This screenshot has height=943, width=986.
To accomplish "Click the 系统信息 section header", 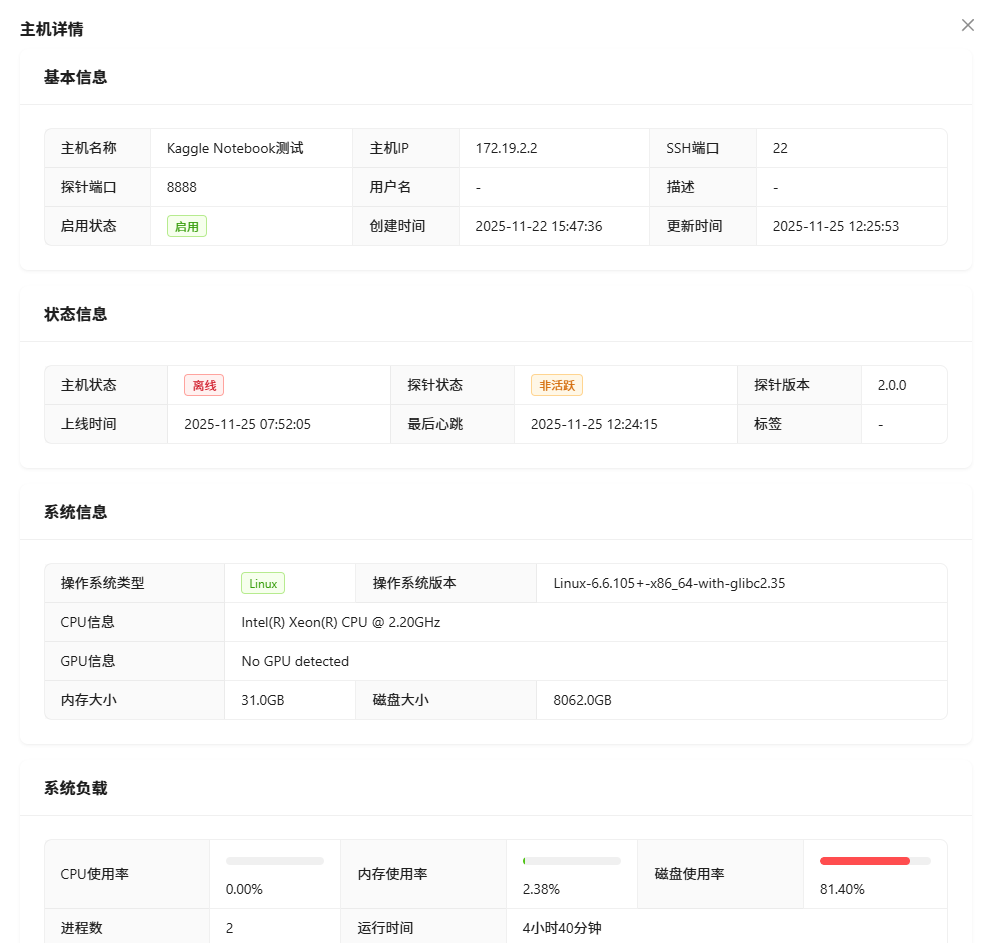I will click(76, 512).
